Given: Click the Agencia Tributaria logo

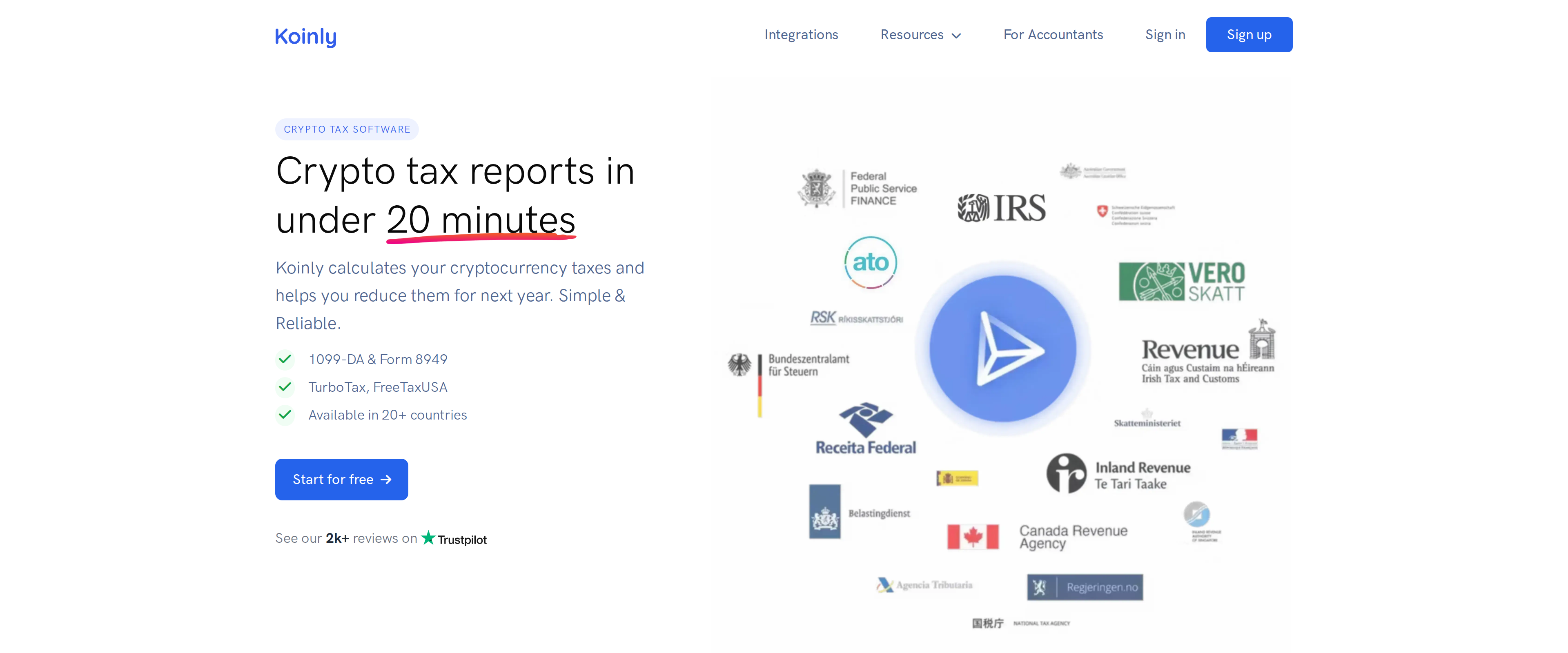Looking at the screenshot, I should pyautogui.click(x=924, y=585).
